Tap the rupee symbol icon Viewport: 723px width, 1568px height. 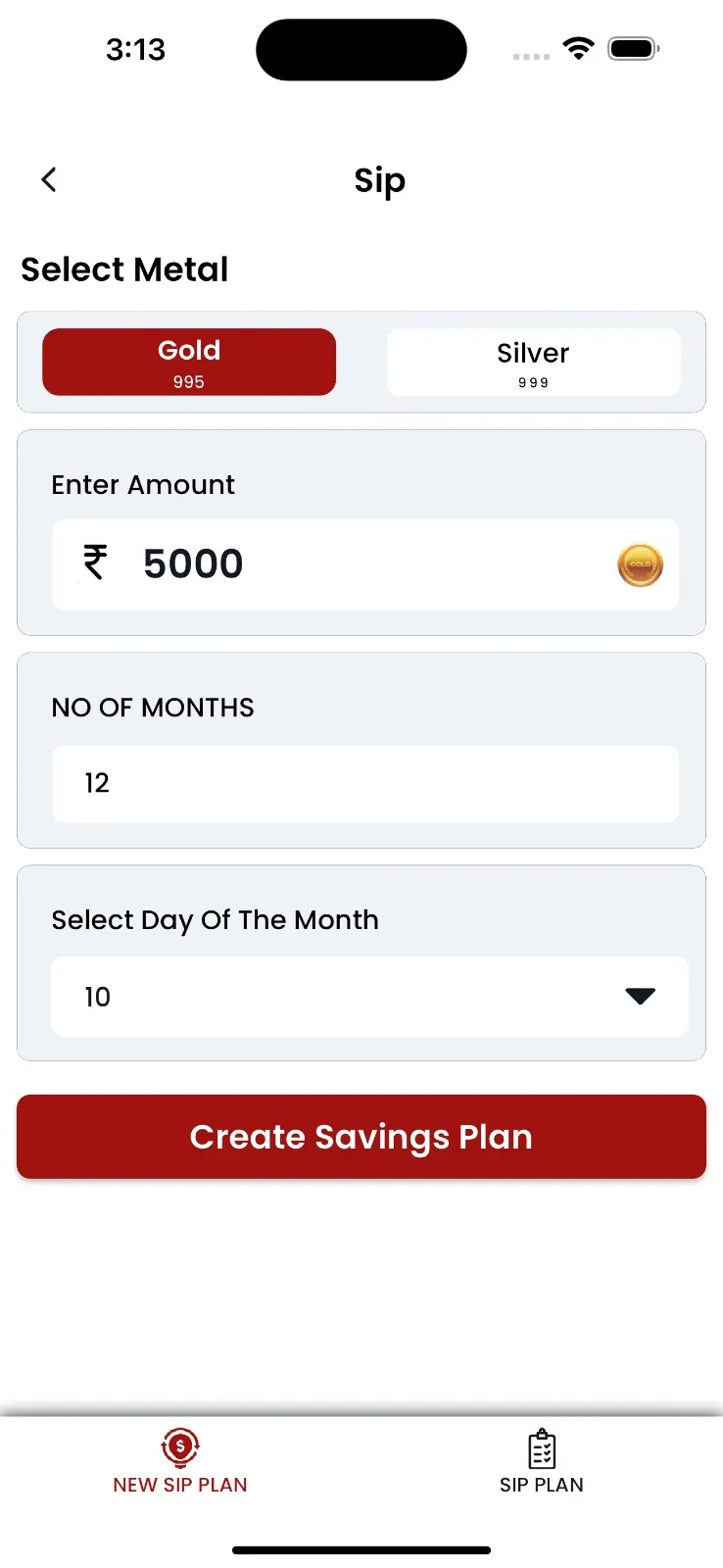point(95,563)
